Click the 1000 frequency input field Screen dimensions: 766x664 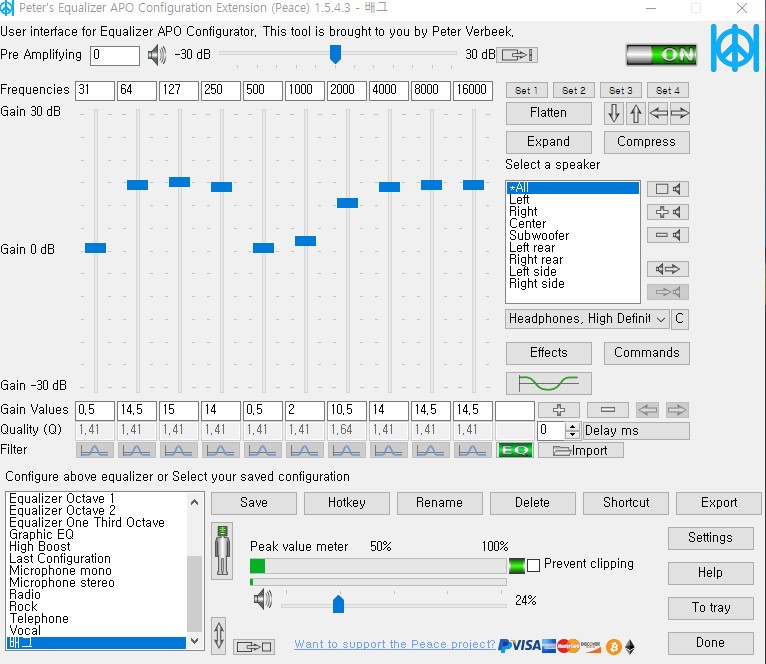[305, 90]
